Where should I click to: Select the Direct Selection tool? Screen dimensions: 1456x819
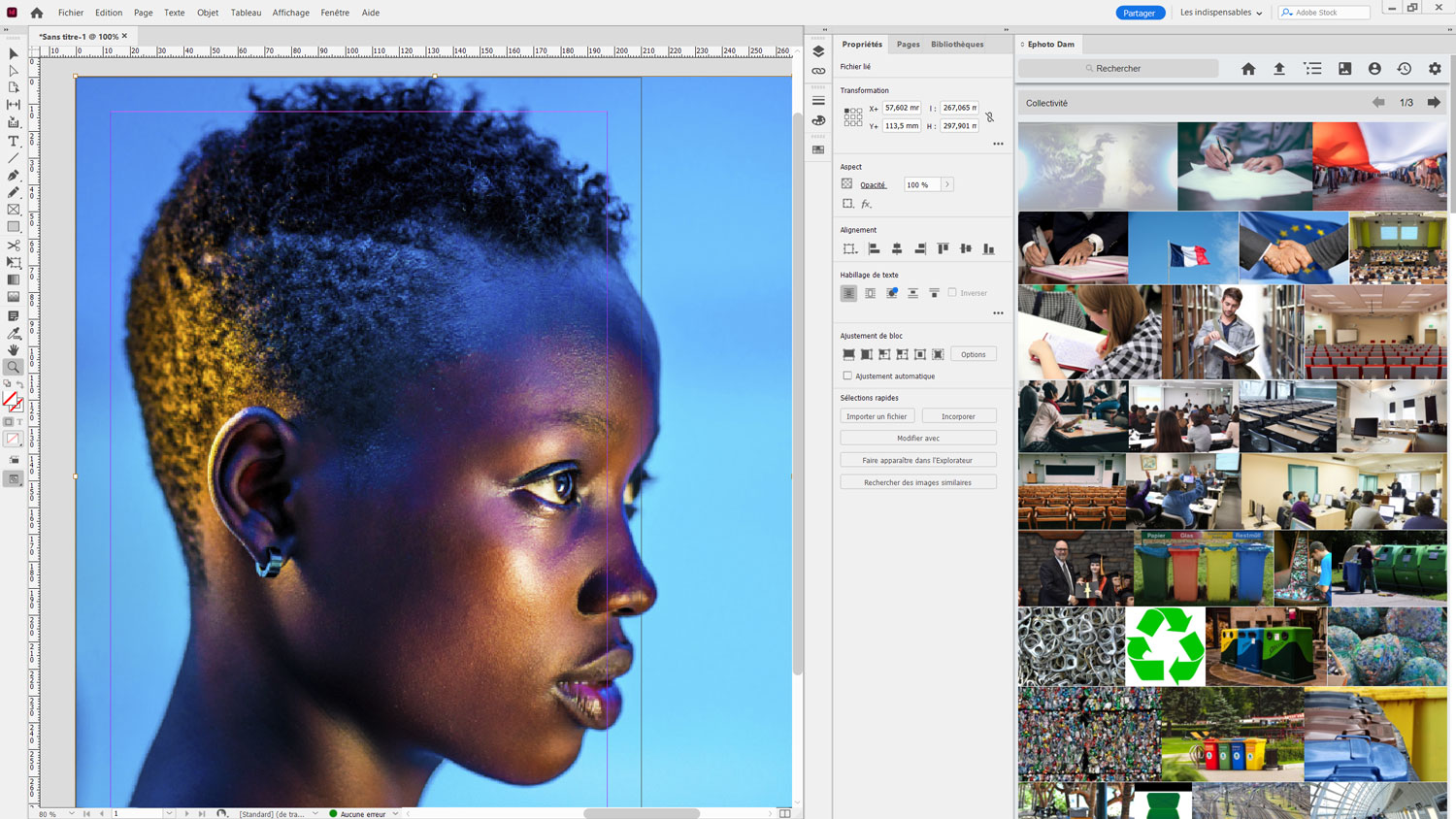14,71
